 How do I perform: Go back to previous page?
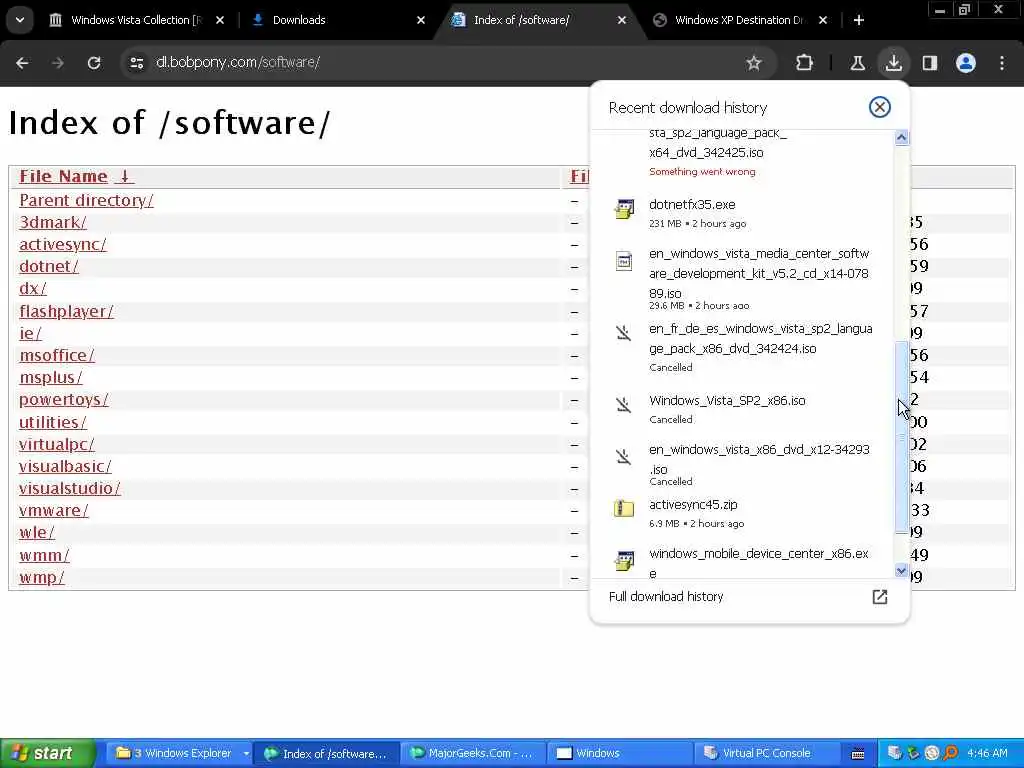[22, 63]
